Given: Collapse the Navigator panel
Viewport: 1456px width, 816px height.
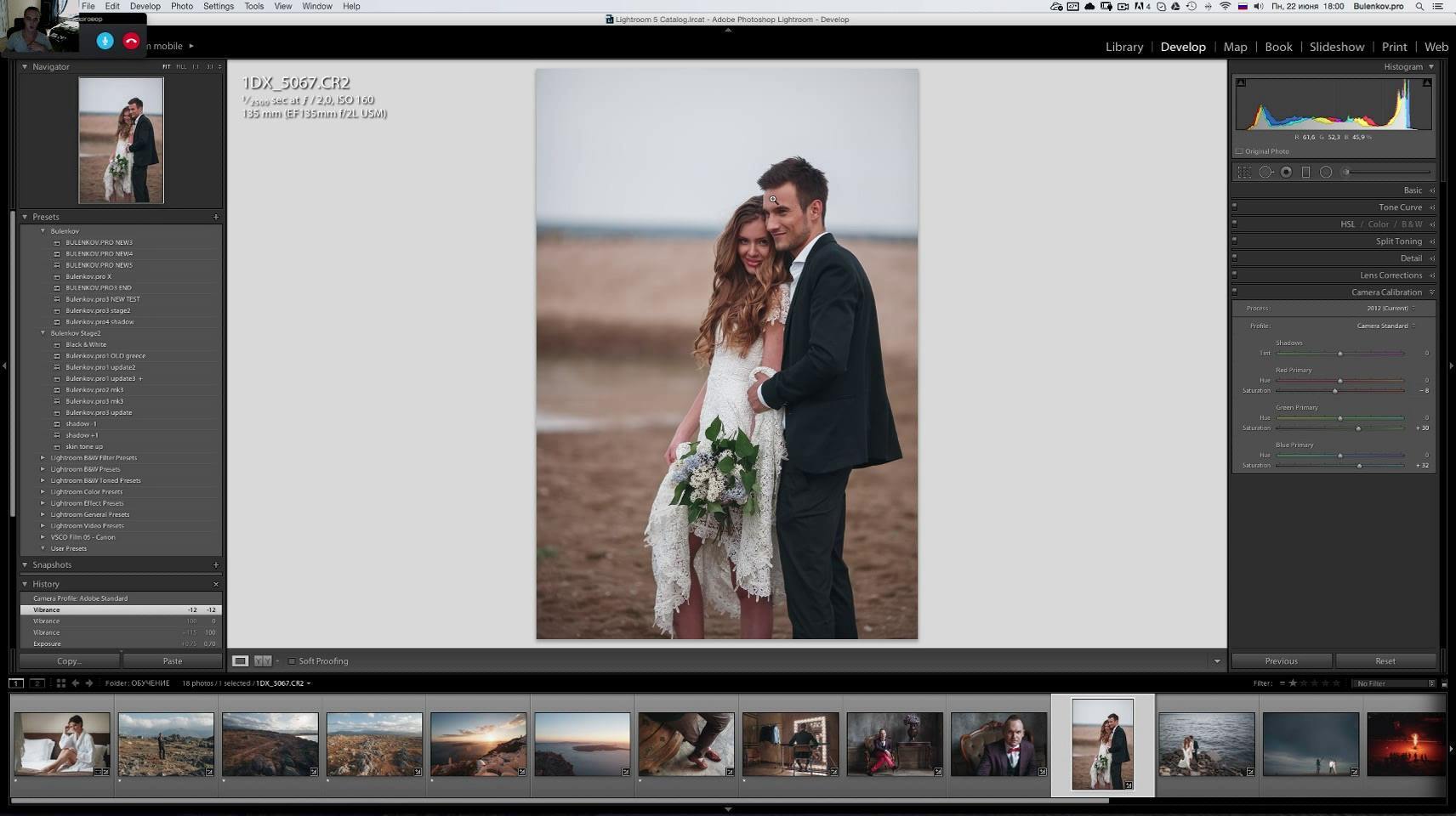Looking at the screenshot, I should coord(25,66).
